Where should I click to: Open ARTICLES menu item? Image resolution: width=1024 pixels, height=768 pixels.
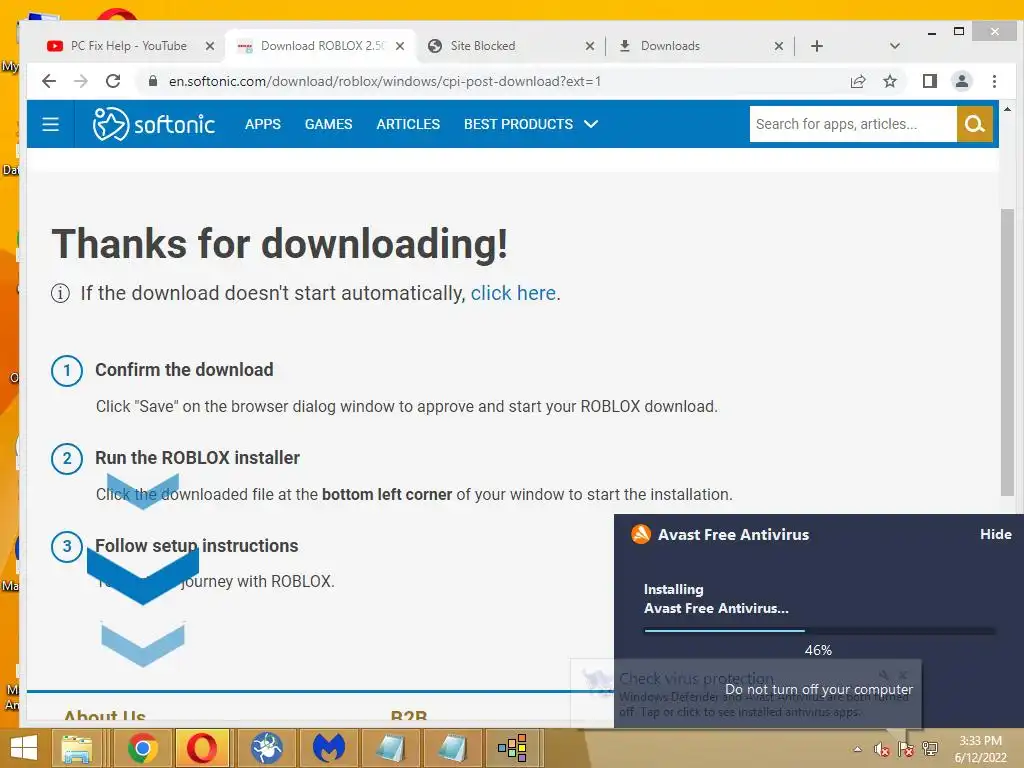pyautogui.click(x=408, y=124)
